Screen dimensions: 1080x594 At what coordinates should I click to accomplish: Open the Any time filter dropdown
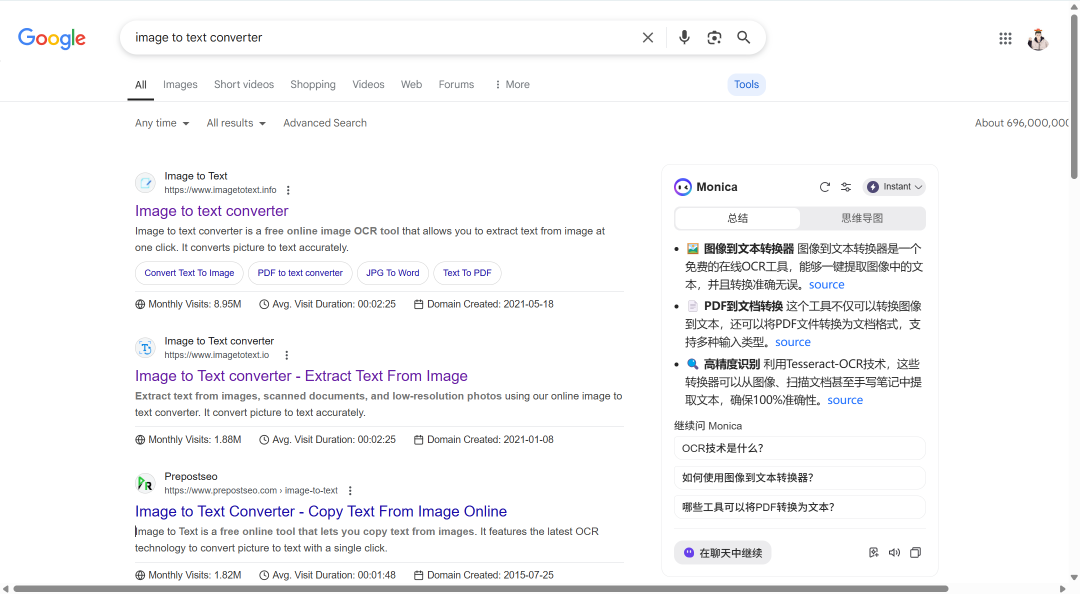tap(162, 123)
